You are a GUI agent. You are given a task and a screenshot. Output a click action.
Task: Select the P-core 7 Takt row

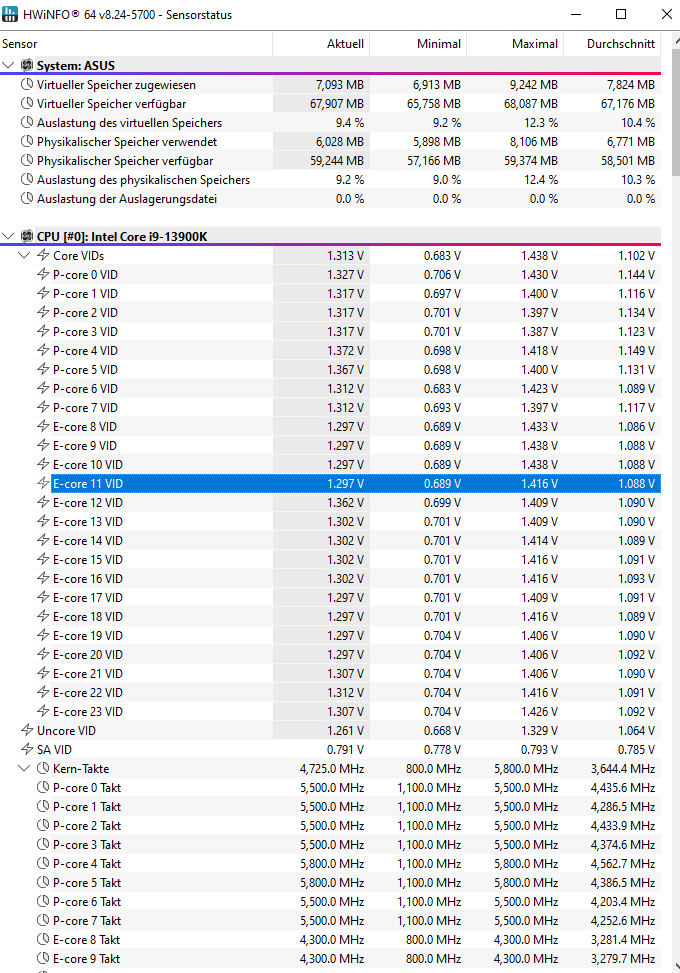coord(330,920)
